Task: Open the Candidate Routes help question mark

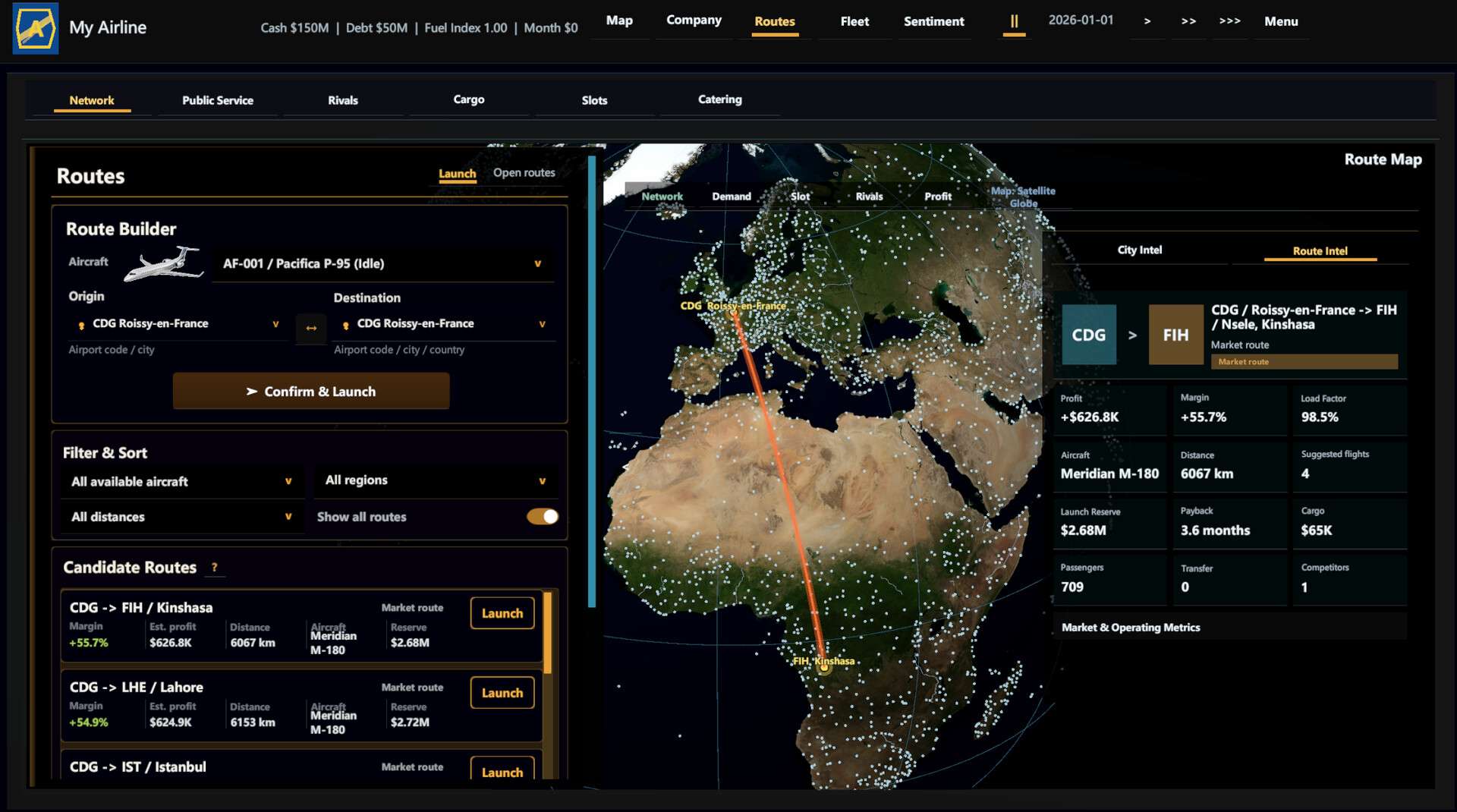Action: pyautogui.click(x=215, y=567)
